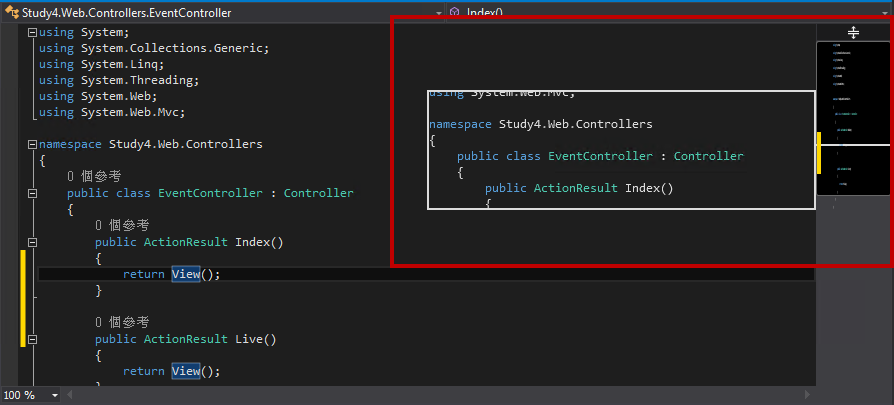Click Study4.Web.Controllers in the namespace declaration
894x405 pixels.
[186, 144]
